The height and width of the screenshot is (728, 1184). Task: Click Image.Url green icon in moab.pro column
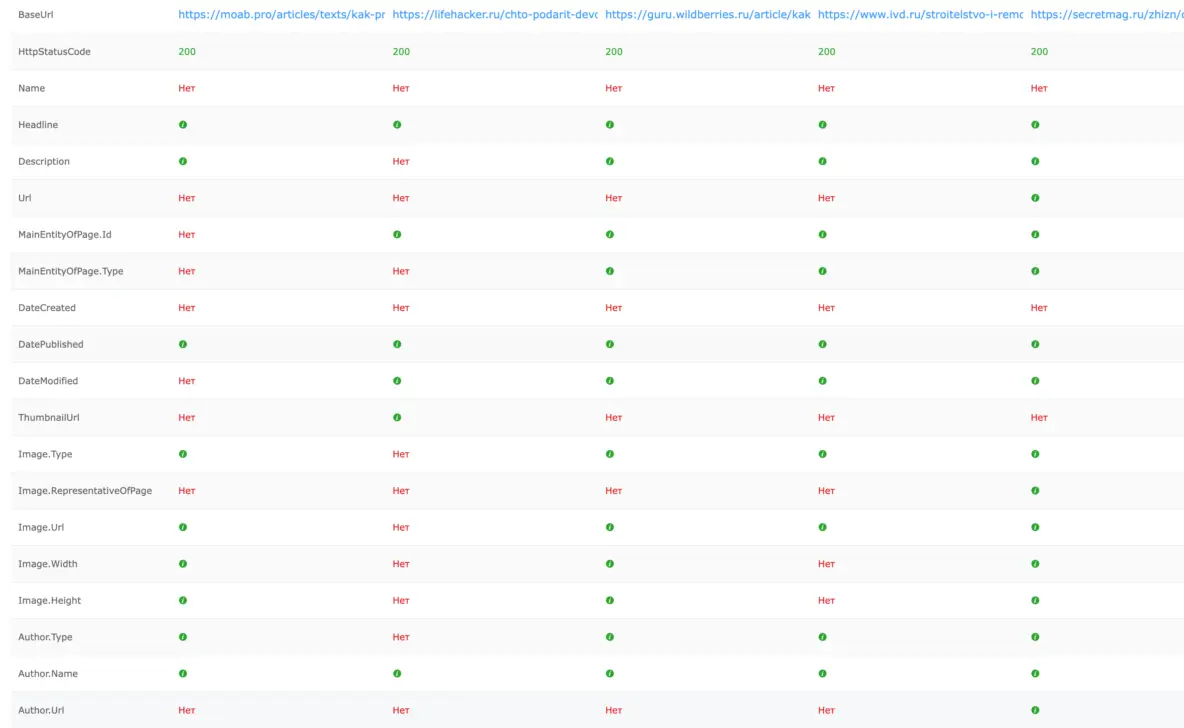tap(183, 527)
